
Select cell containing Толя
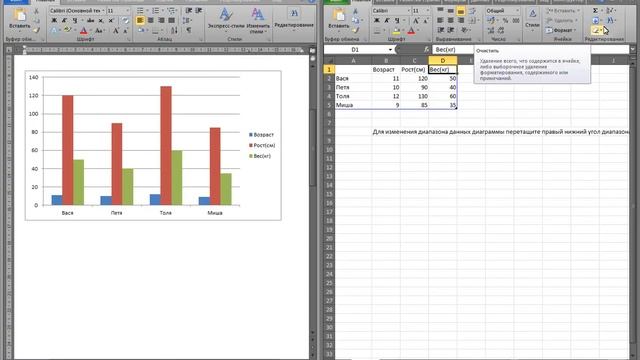353,96
